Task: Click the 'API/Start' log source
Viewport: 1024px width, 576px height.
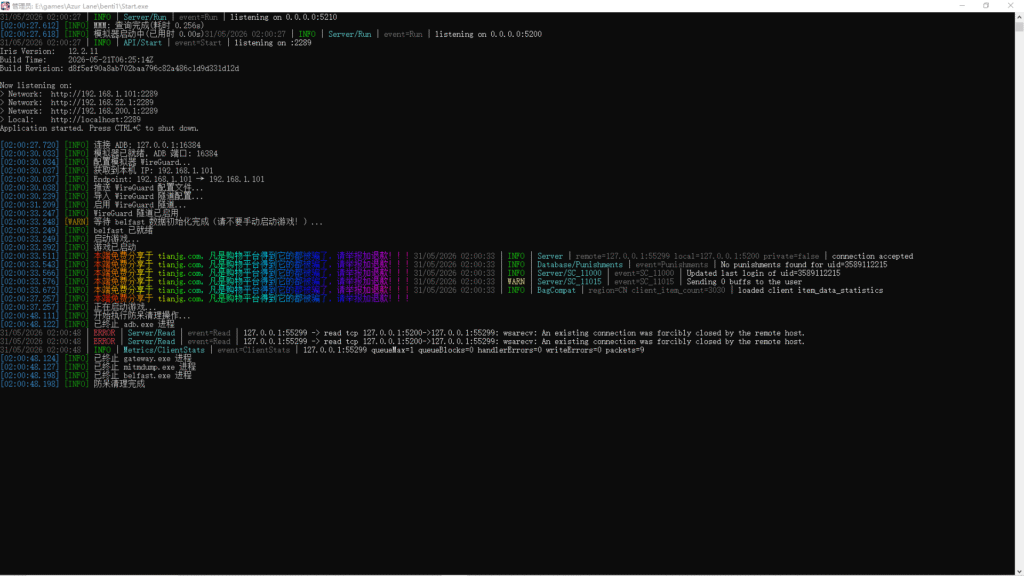Action: point(142,42)
